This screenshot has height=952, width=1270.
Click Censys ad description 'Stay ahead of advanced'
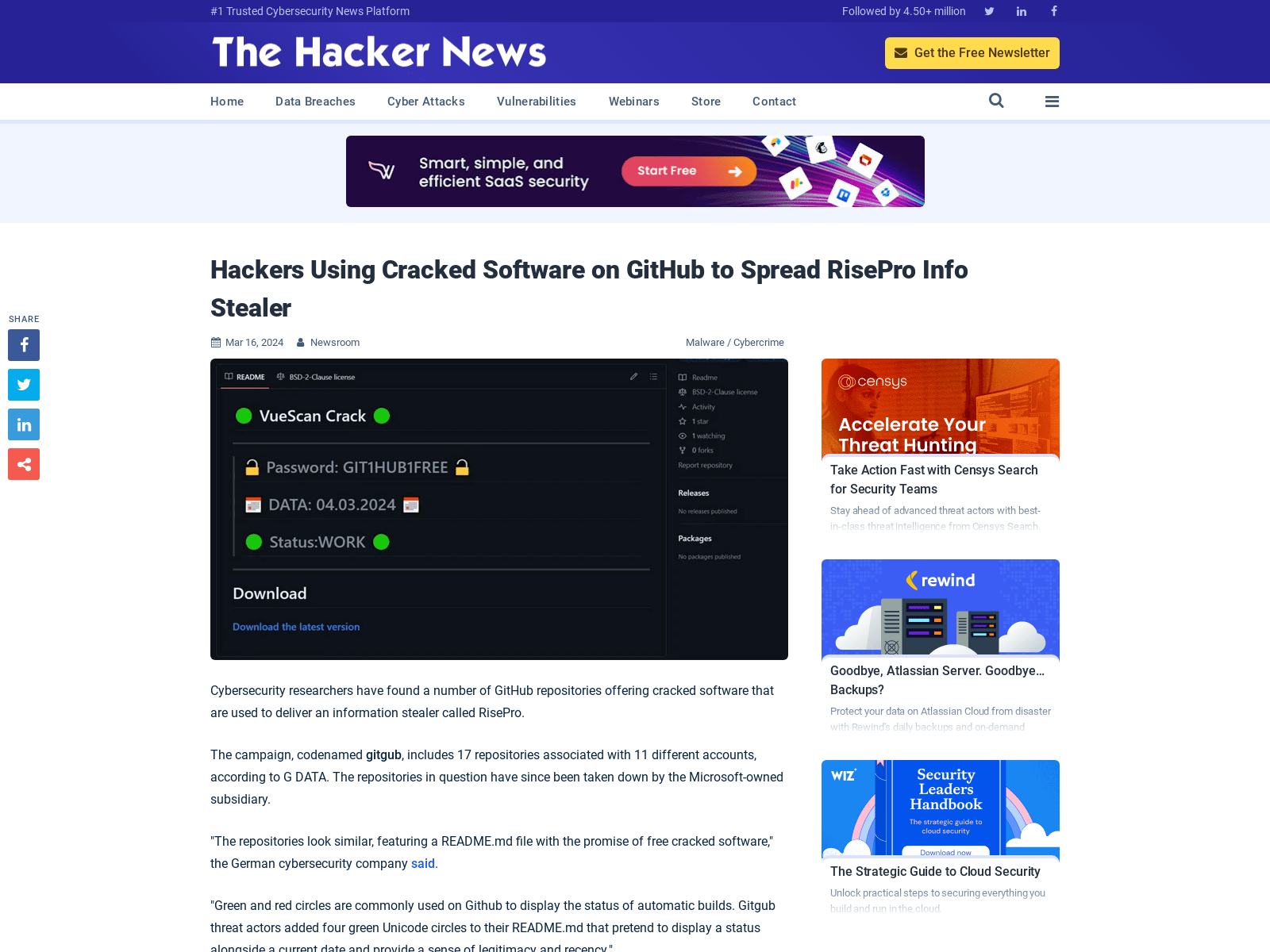click(x=935, y=519)
